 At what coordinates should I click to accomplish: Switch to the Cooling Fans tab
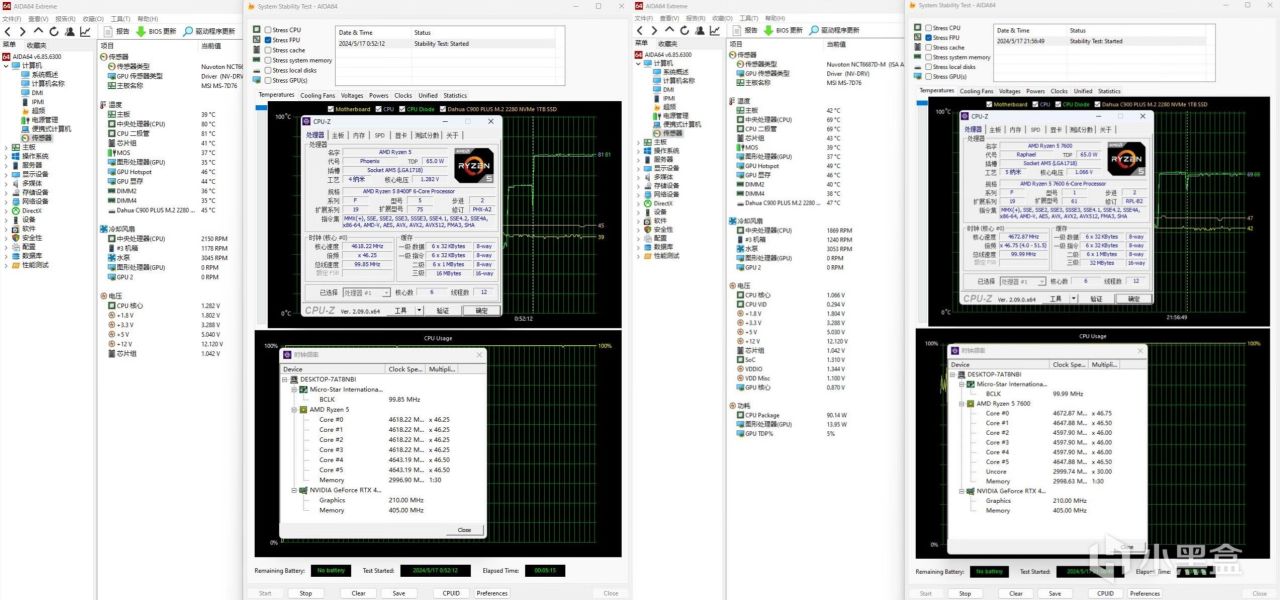click(x=317, y=95)
